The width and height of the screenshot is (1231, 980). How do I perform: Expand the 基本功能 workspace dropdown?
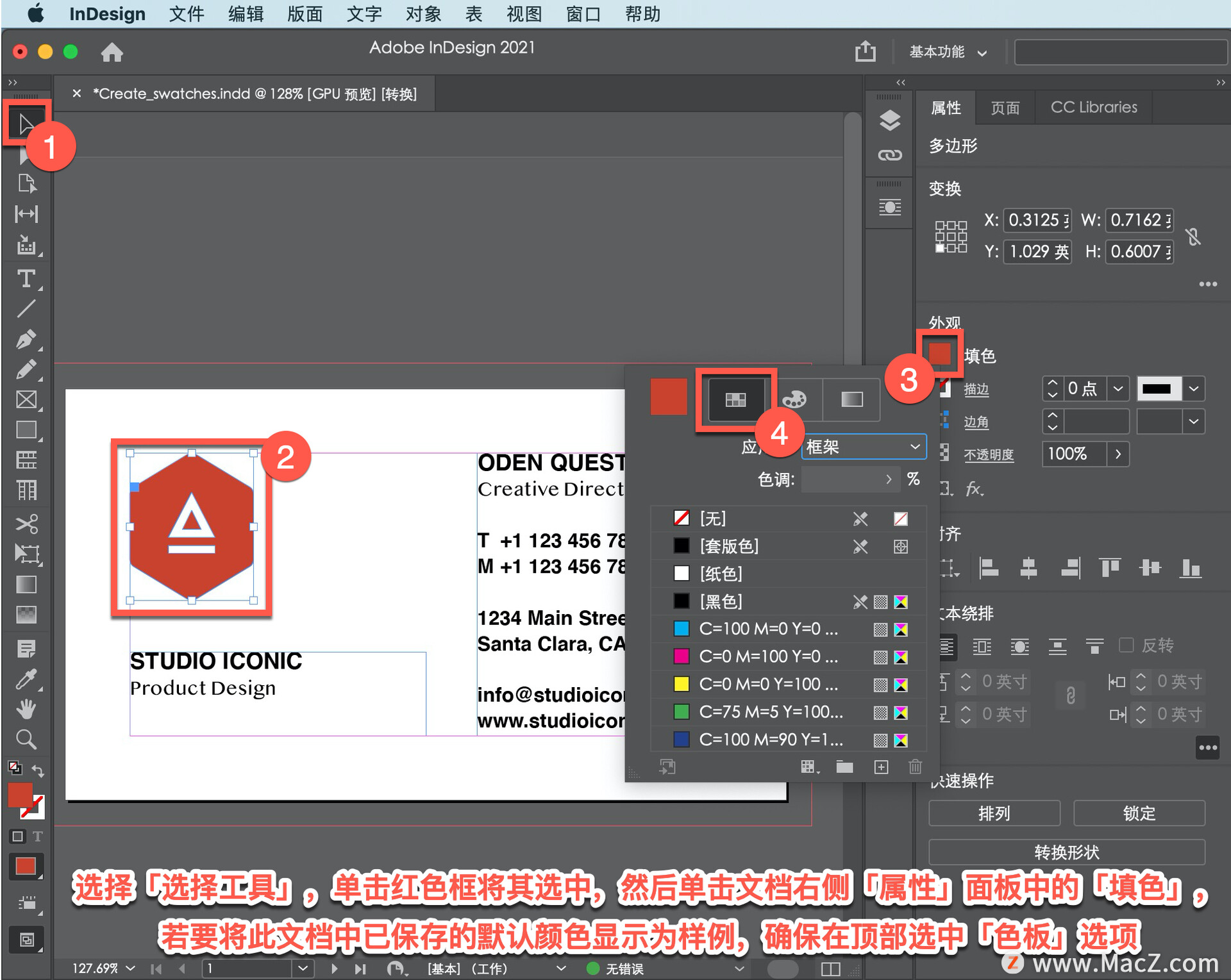click(948, 52)
